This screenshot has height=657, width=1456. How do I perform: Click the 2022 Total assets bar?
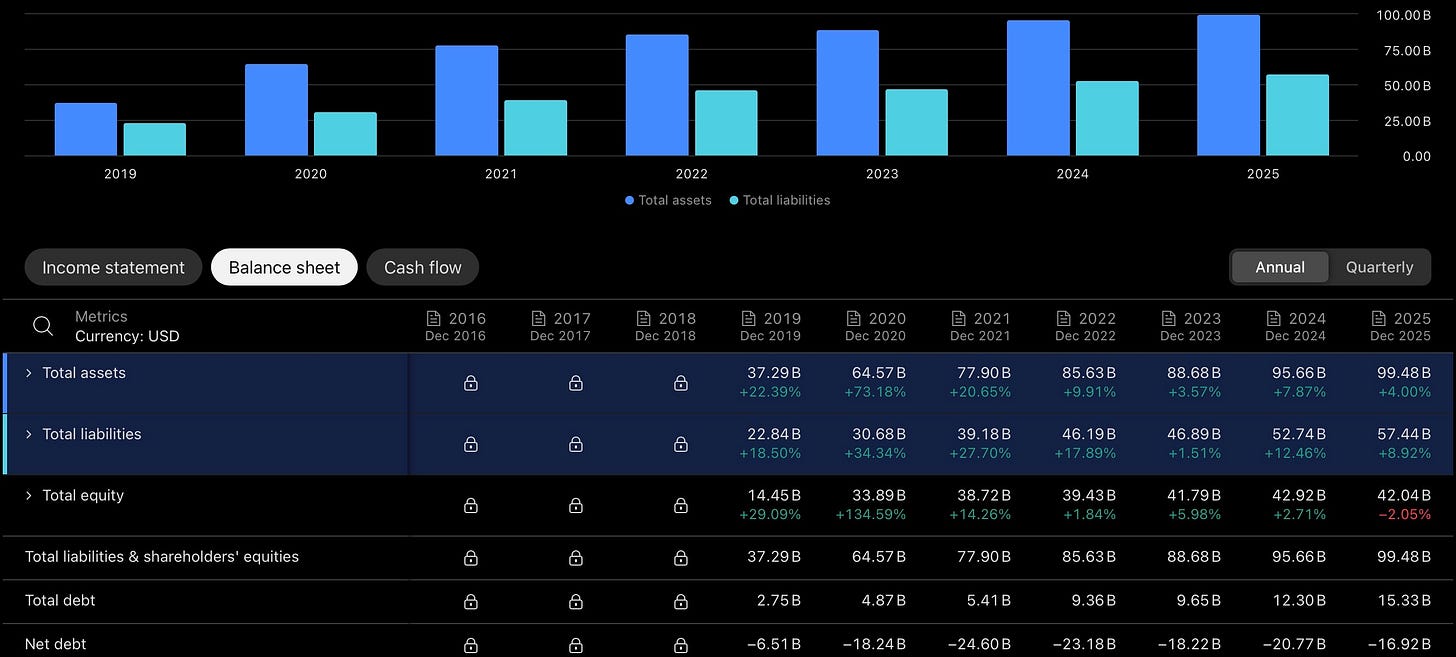657,95
